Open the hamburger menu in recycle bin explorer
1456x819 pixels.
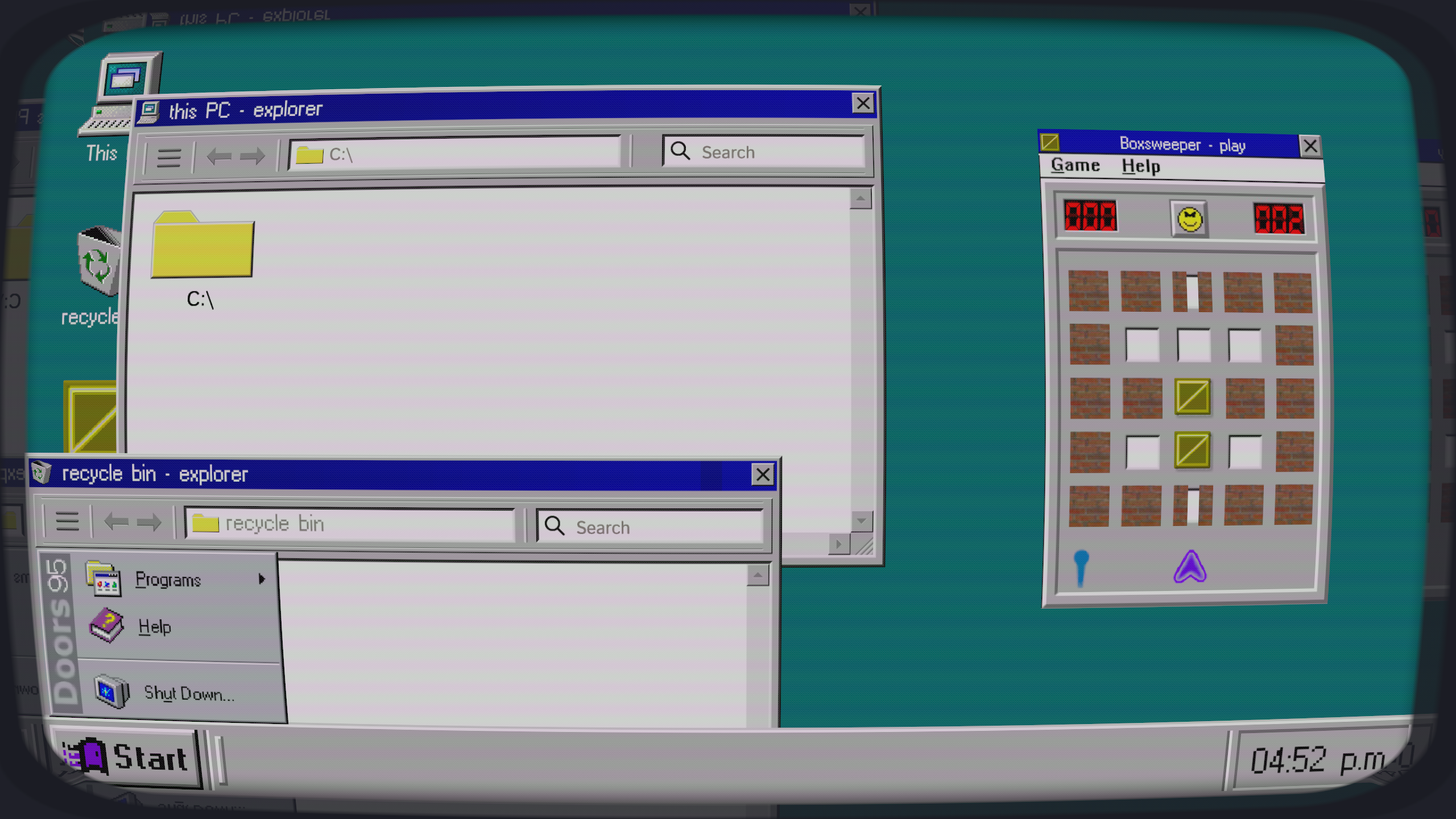[67, 520]
